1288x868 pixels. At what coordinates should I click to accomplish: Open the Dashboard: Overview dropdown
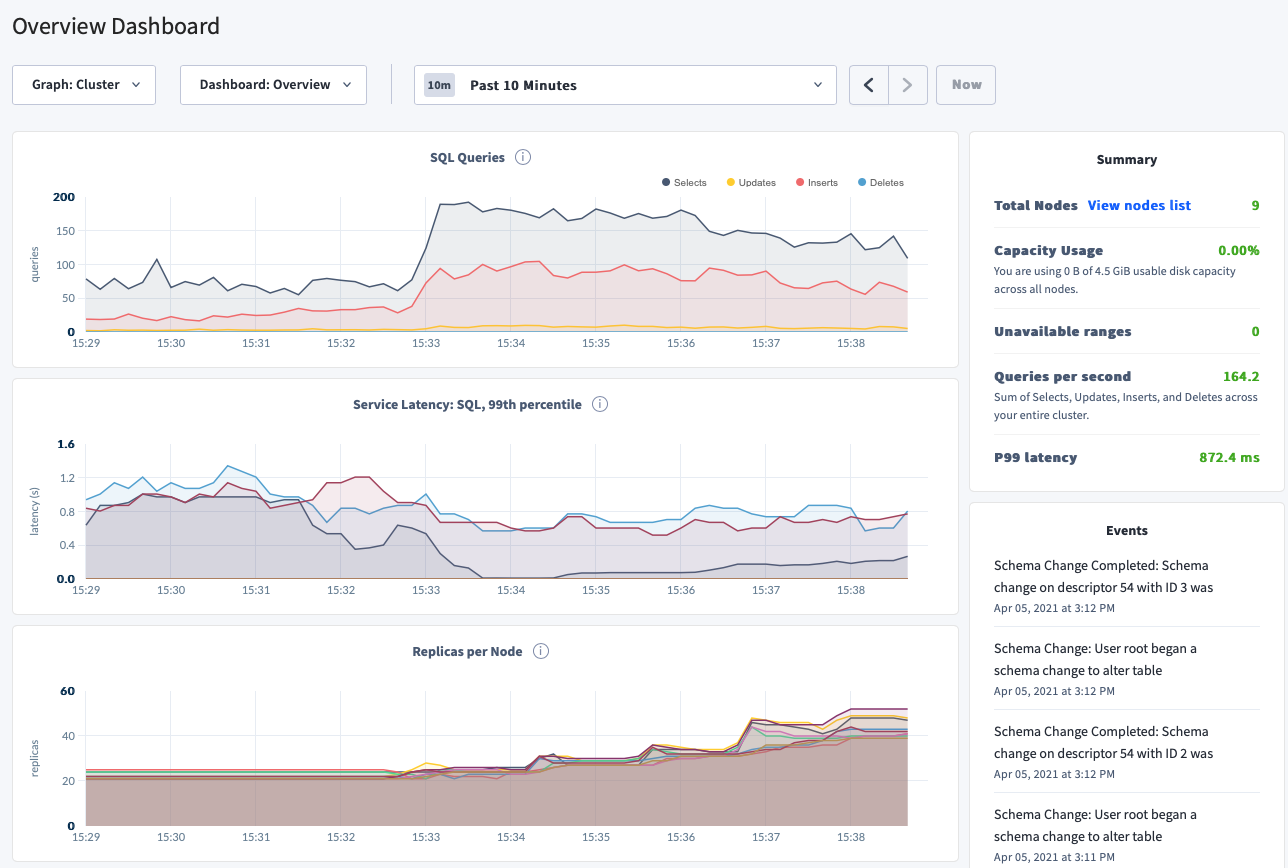click(x=272, y=85)
